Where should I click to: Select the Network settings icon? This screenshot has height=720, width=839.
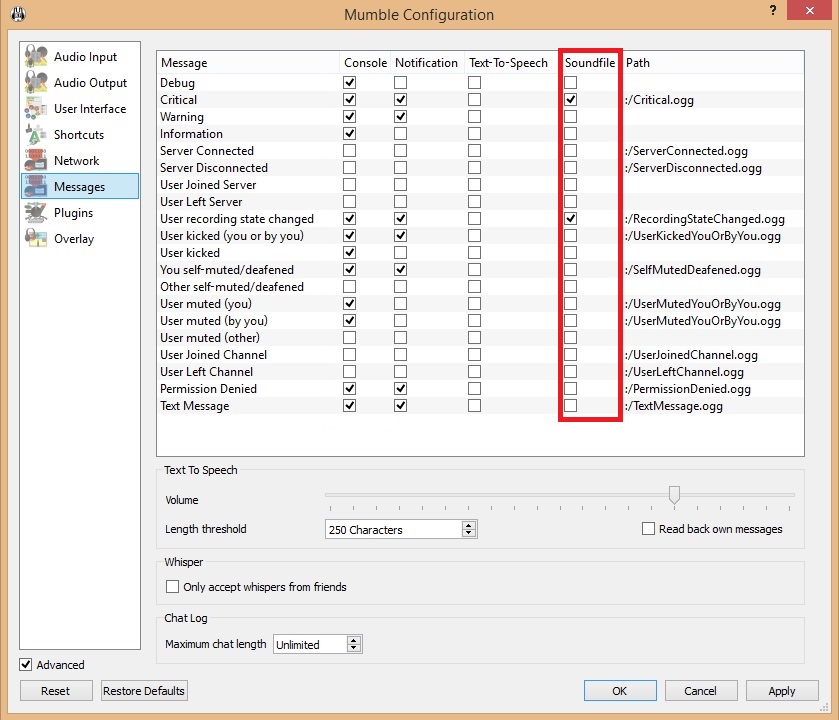(36, 160)
